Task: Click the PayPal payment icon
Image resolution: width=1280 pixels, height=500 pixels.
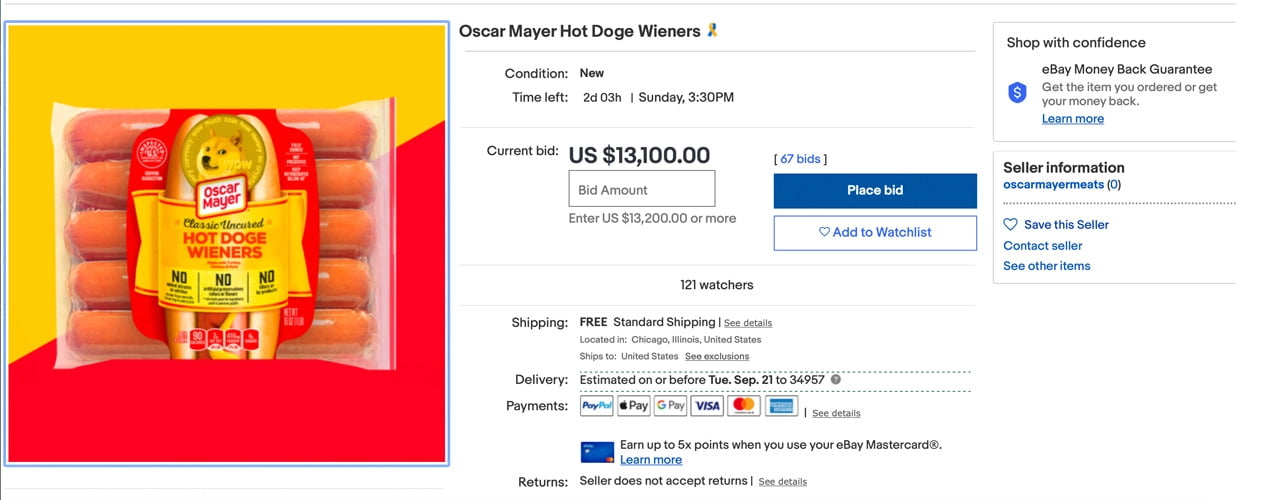Action: coord(597,406)
